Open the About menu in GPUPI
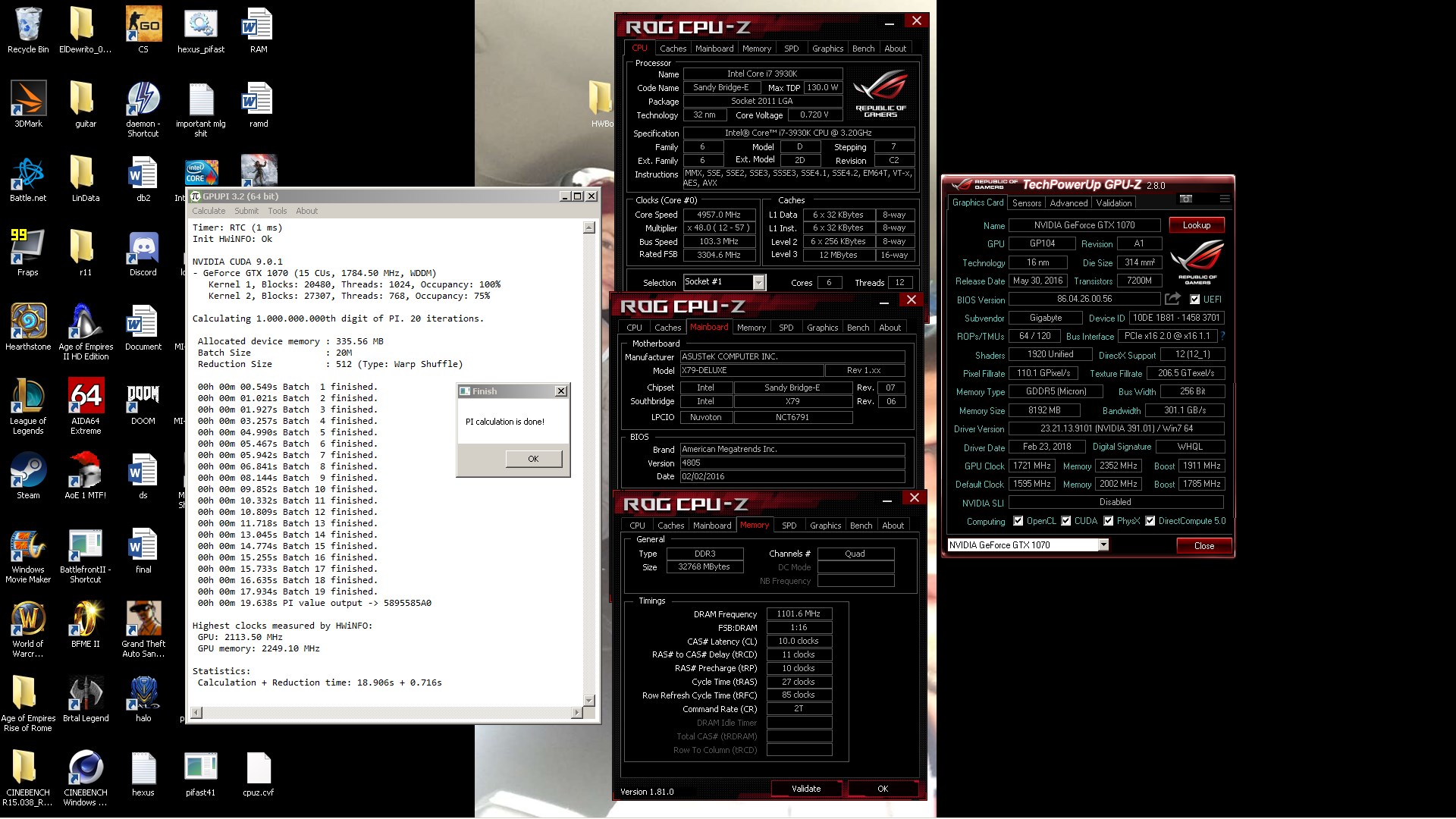 point(307,211)
